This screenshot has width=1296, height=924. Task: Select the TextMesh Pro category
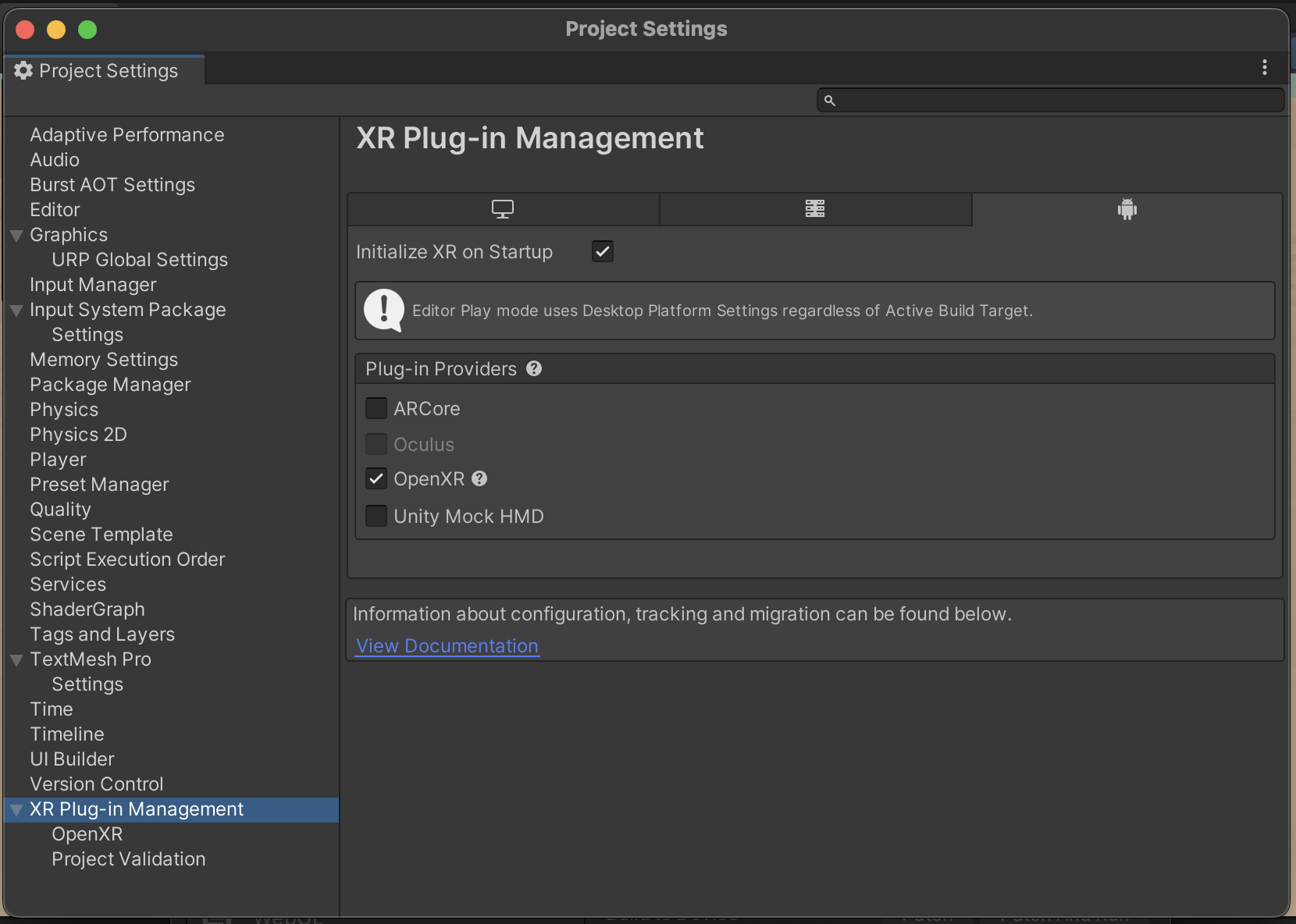pos(91,659)
